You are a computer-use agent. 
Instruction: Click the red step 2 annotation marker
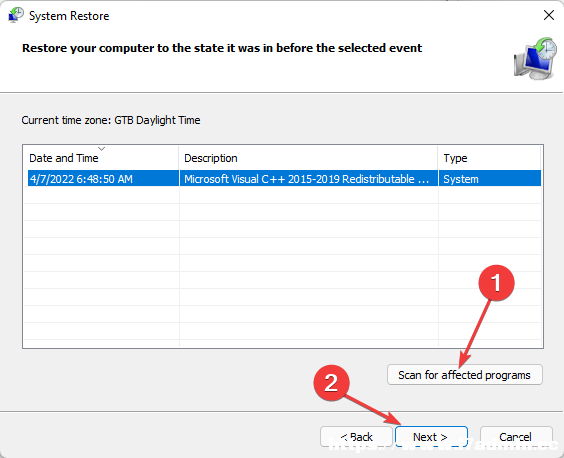pyautogui.click(x=331, y=383)
